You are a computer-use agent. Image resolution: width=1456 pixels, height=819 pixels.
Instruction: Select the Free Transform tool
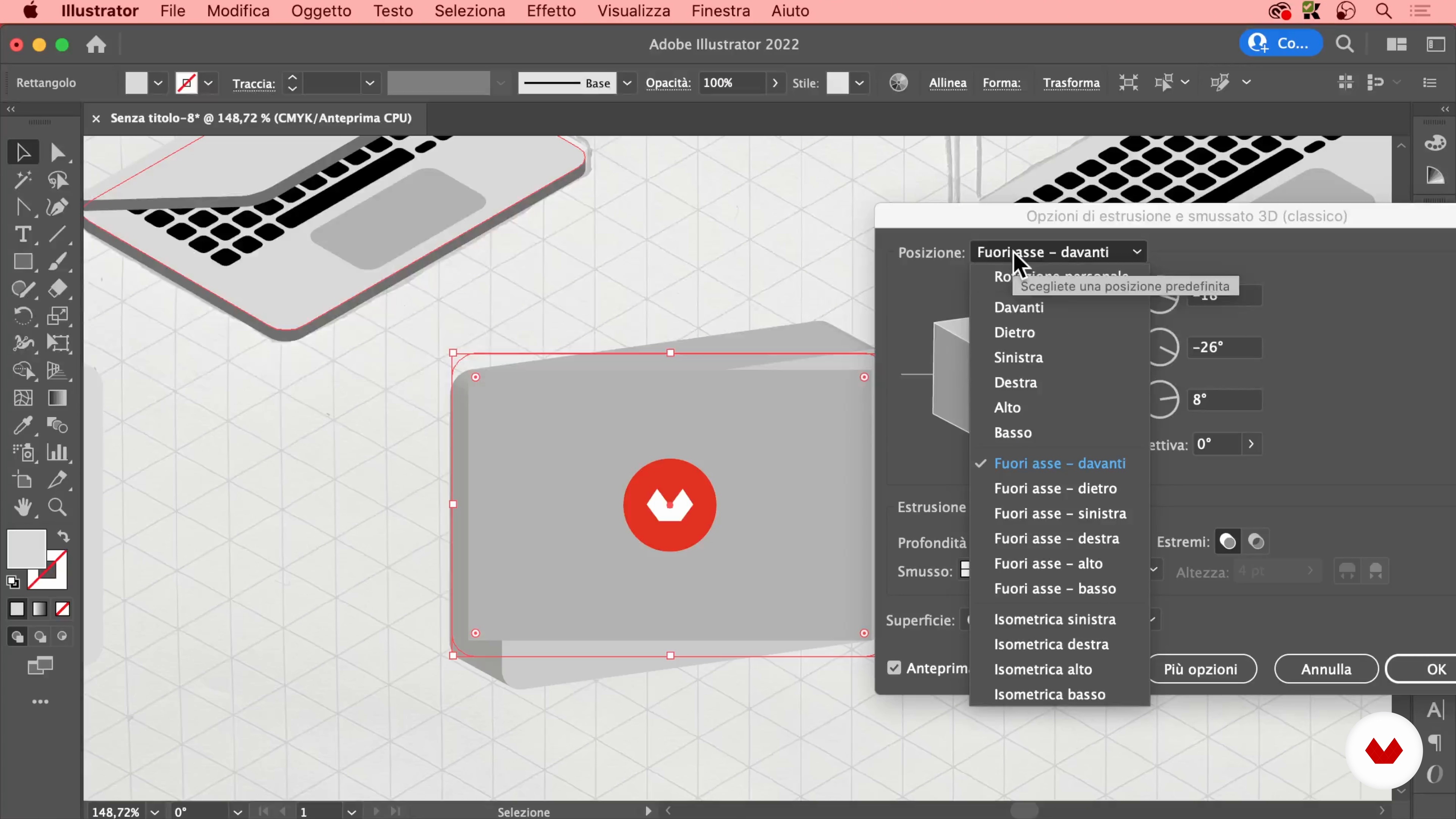pyautogui.click(x=58, y=343)
